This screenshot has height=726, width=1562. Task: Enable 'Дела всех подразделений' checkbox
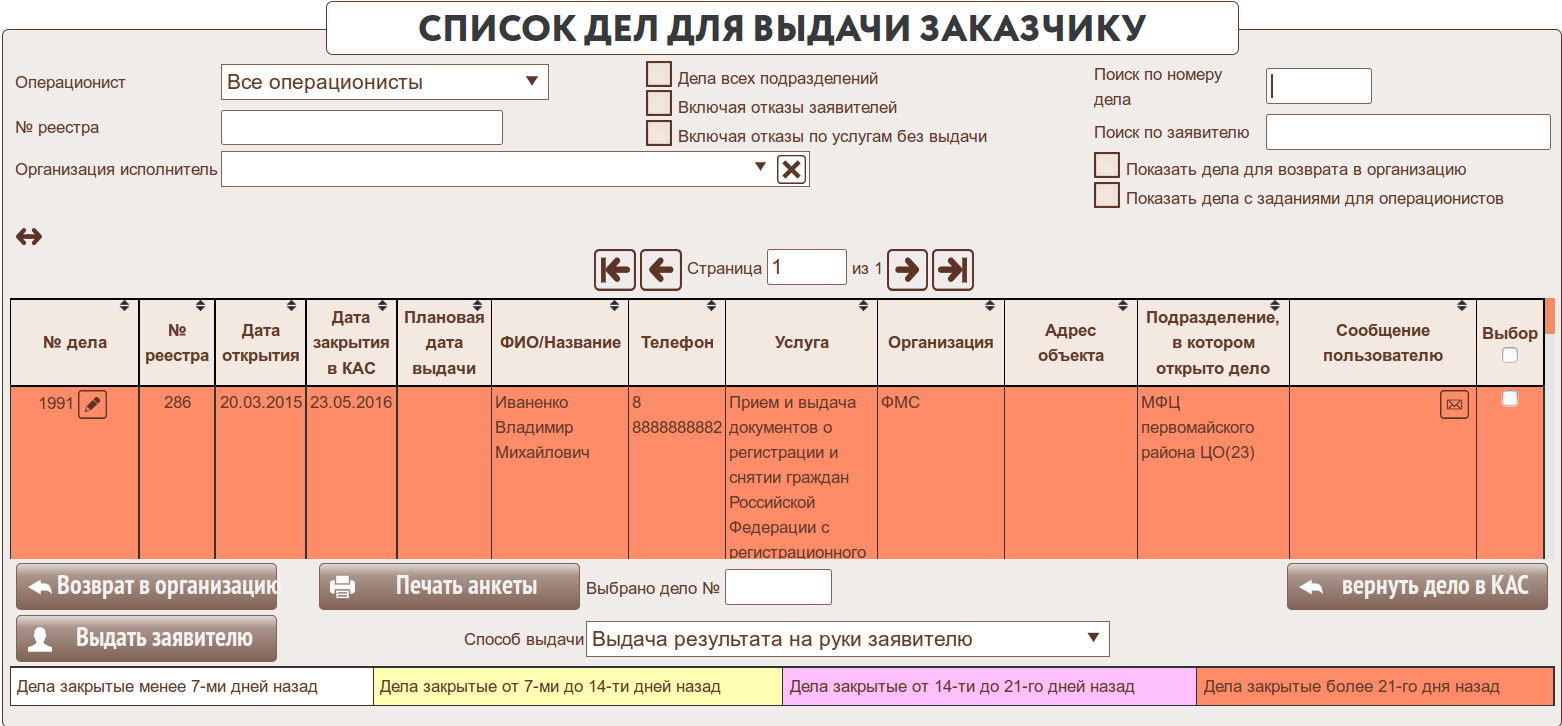pyautogui.click(x=658, y=75)
